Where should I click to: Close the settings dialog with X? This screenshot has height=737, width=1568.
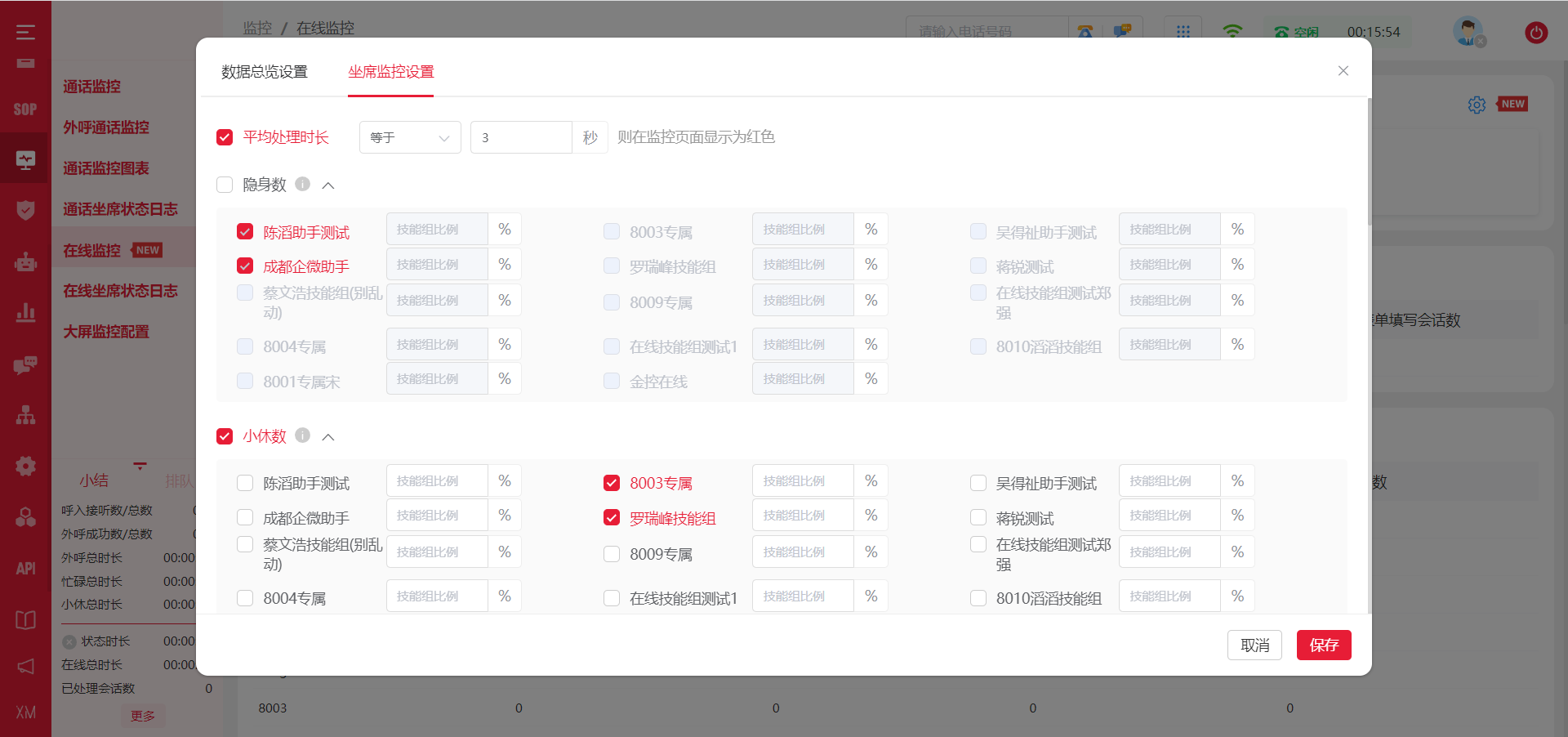click(x=1343, y=71)
